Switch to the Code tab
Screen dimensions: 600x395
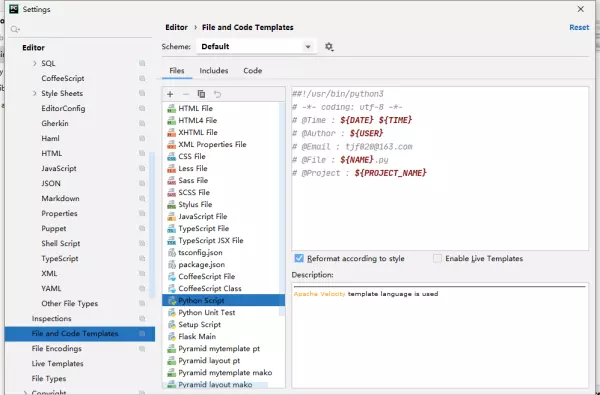click(x=253, y=71)
